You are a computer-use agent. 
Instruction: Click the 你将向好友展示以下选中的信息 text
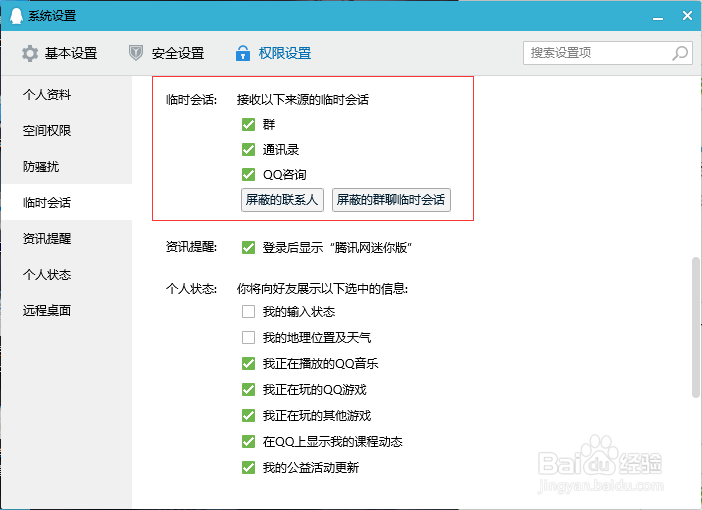pos(322,289)
